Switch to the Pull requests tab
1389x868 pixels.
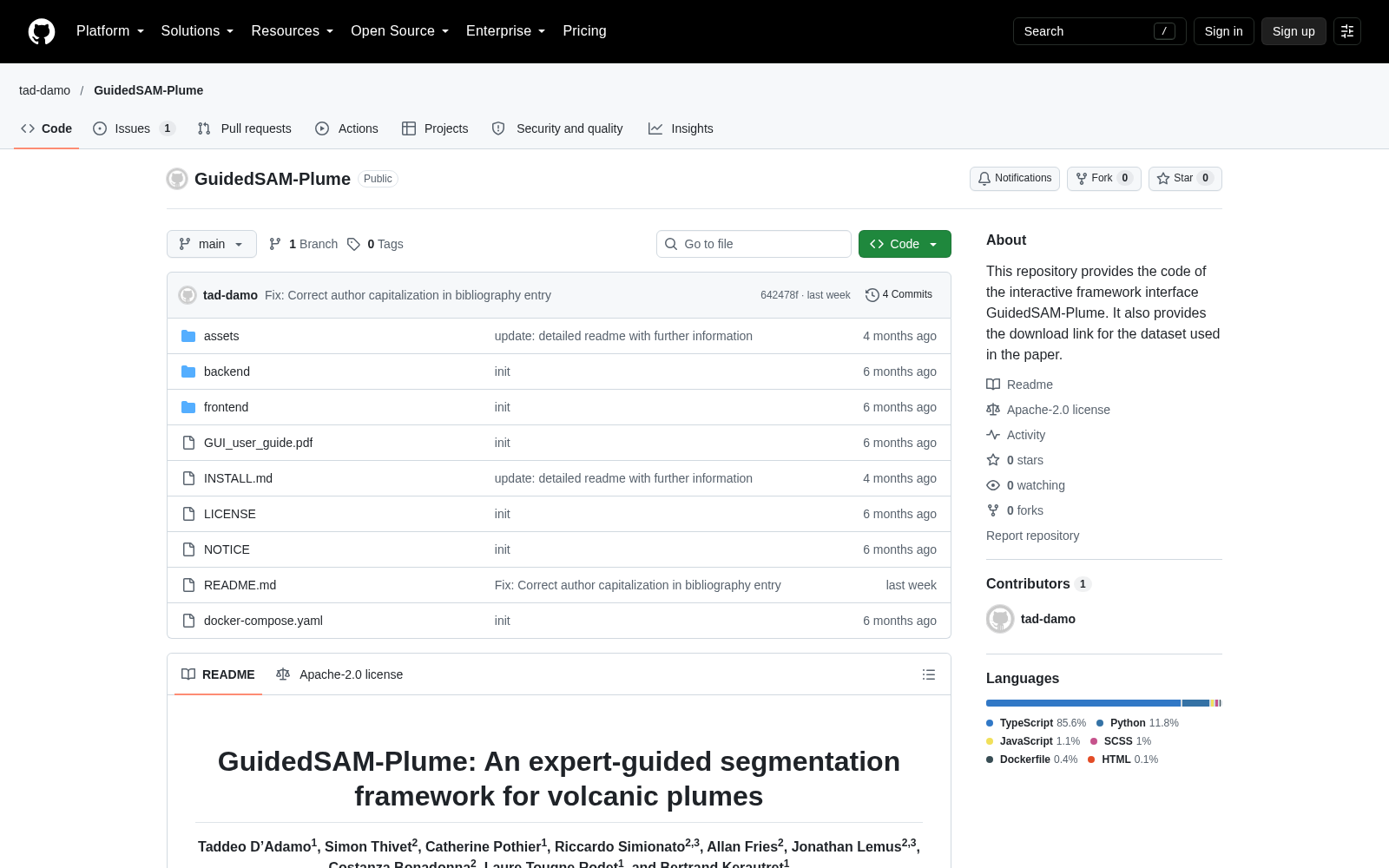tap(245, 128)
